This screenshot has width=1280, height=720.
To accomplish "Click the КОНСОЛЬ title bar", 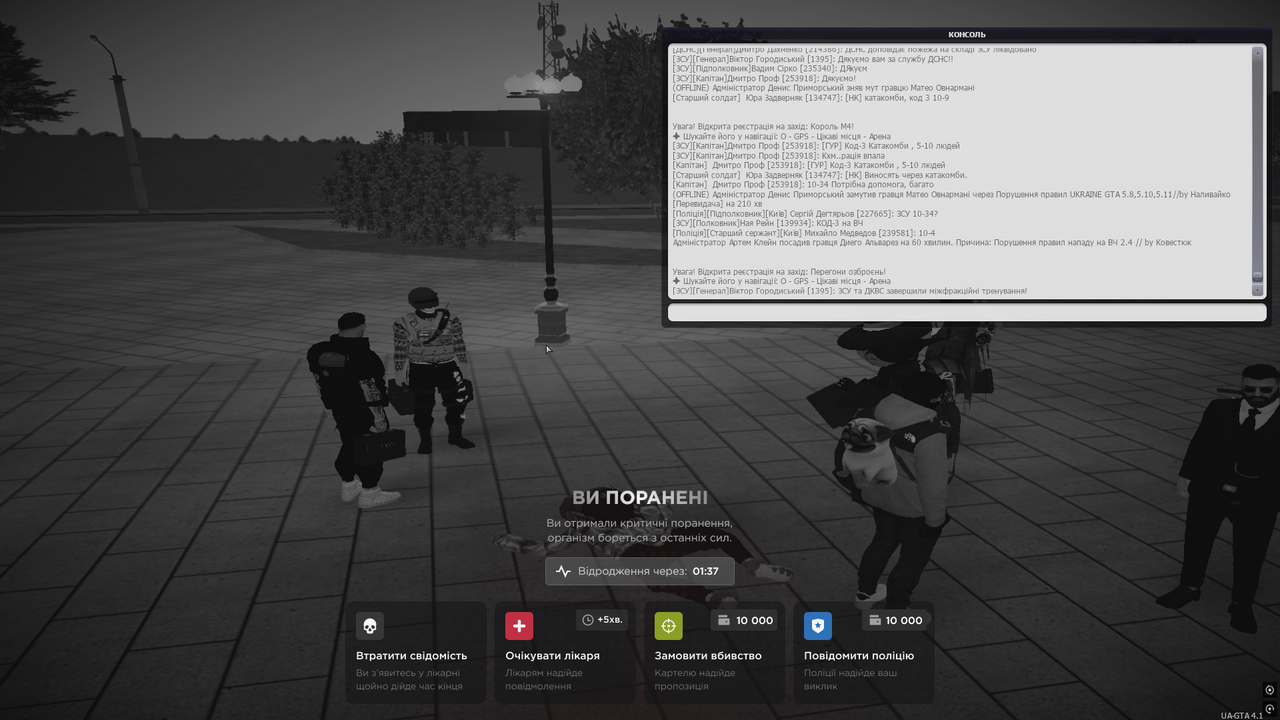I will click(x=967, y=34).
